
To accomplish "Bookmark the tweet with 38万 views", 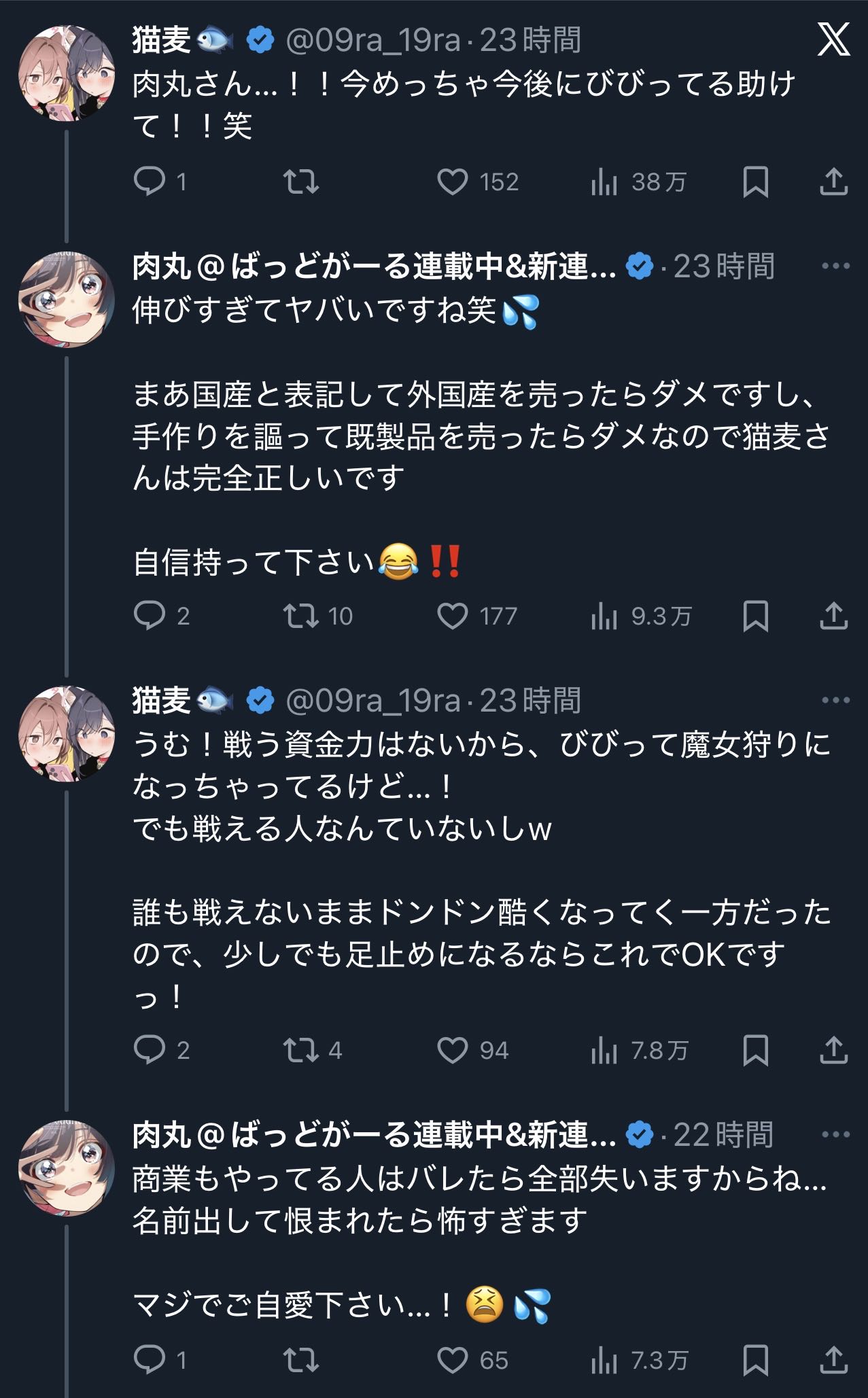I will pyautogui.click(x=755, y=182).
